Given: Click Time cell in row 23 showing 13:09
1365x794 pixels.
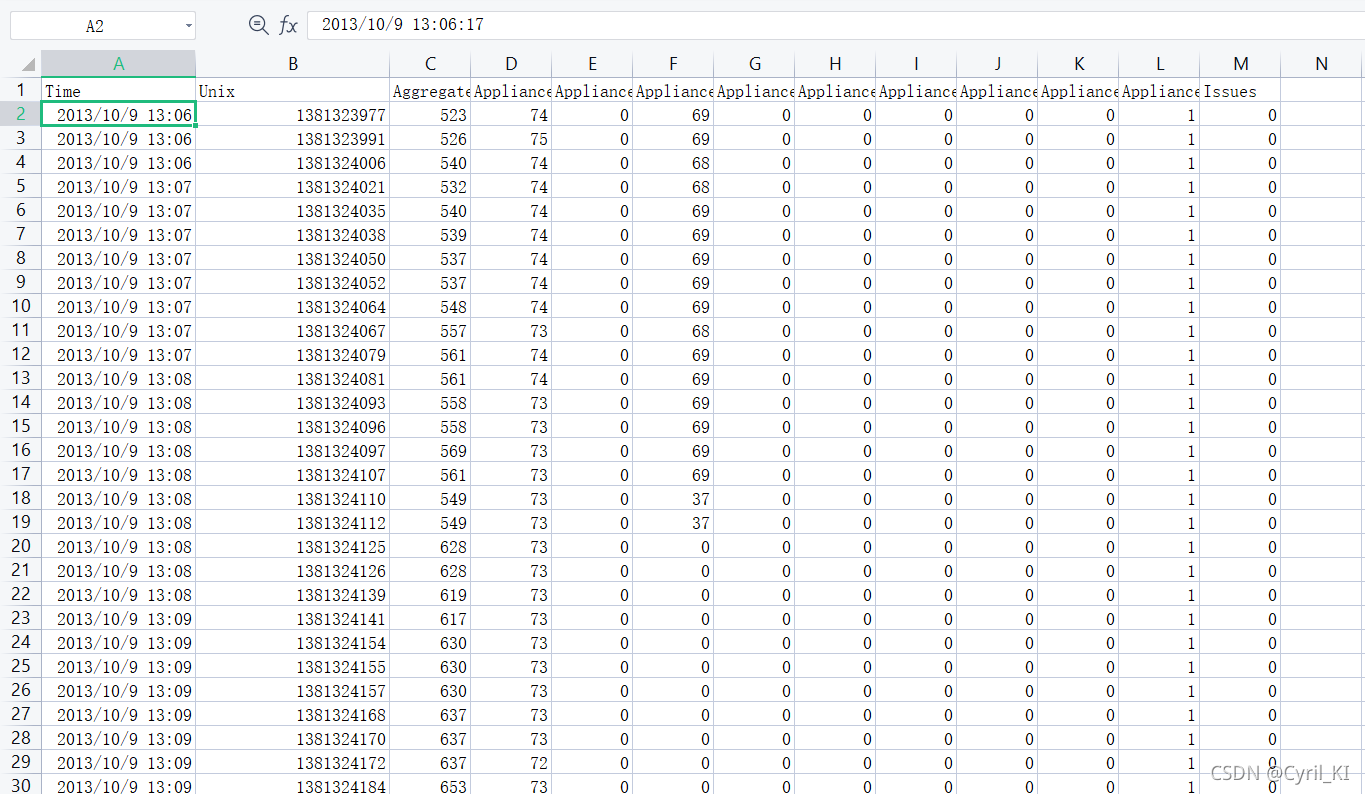Looking at the screenshot, I should tap(118, 619).
